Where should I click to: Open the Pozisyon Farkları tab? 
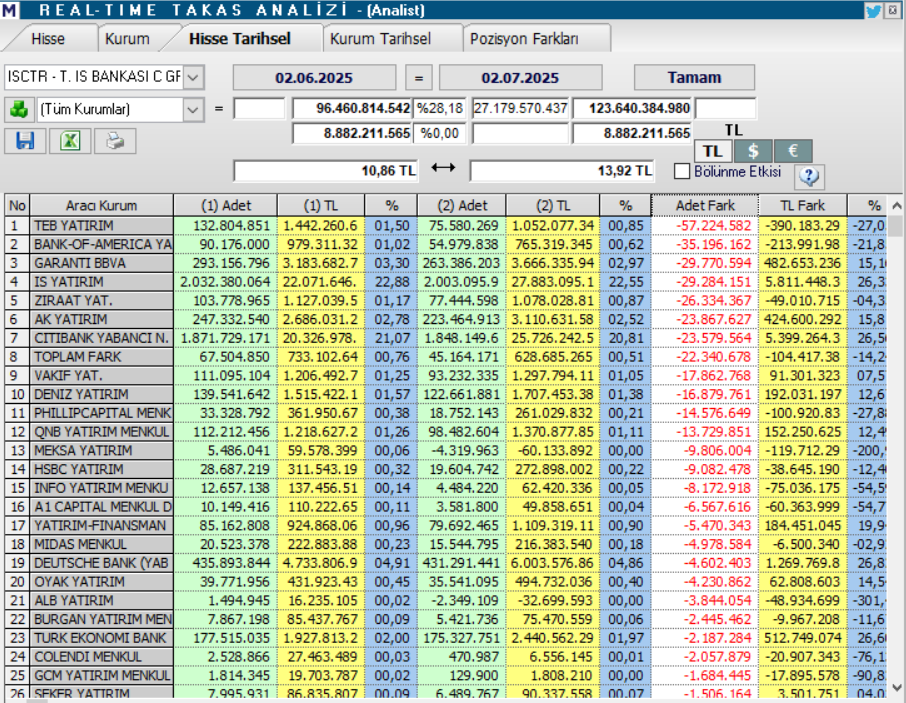point(524,39)
